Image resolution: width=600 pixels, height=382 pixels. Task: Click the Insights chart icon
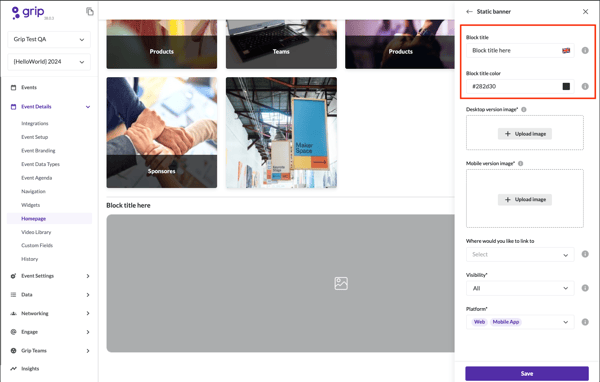point(13,369)
